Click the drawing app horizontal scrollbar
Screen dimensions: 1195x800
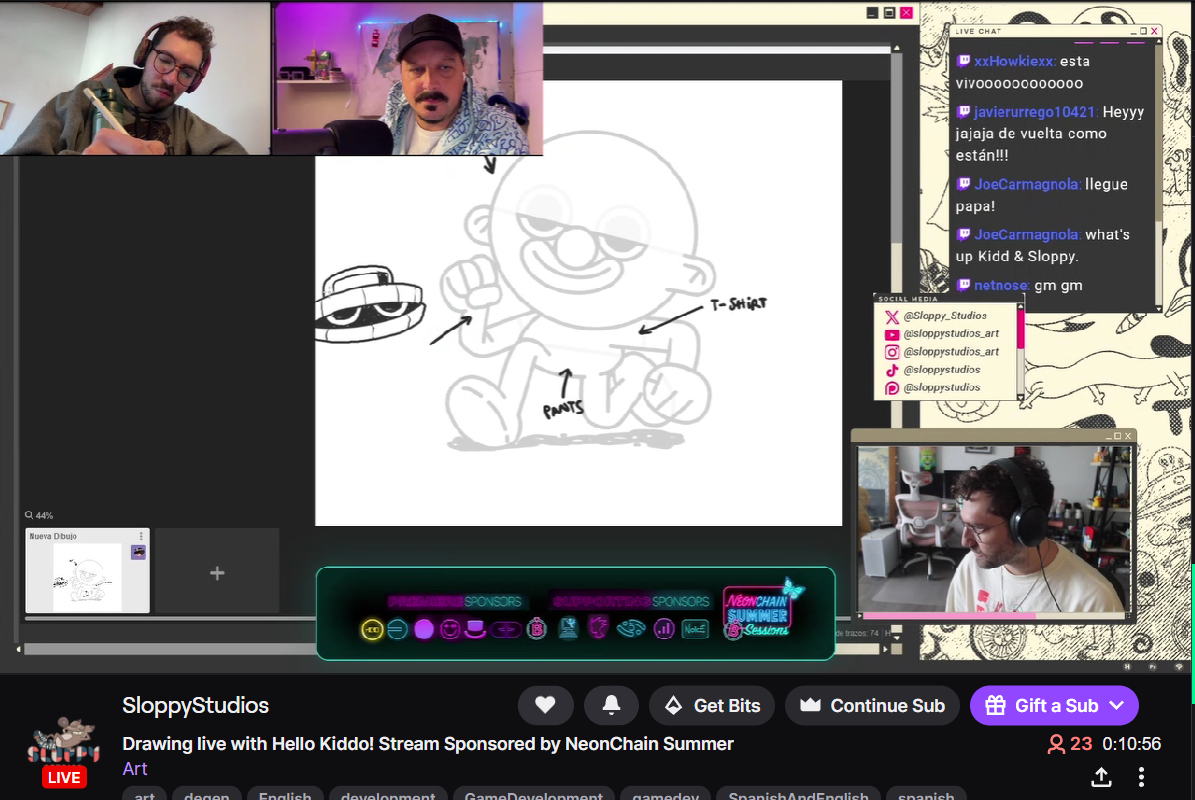[x=169, y=649]
